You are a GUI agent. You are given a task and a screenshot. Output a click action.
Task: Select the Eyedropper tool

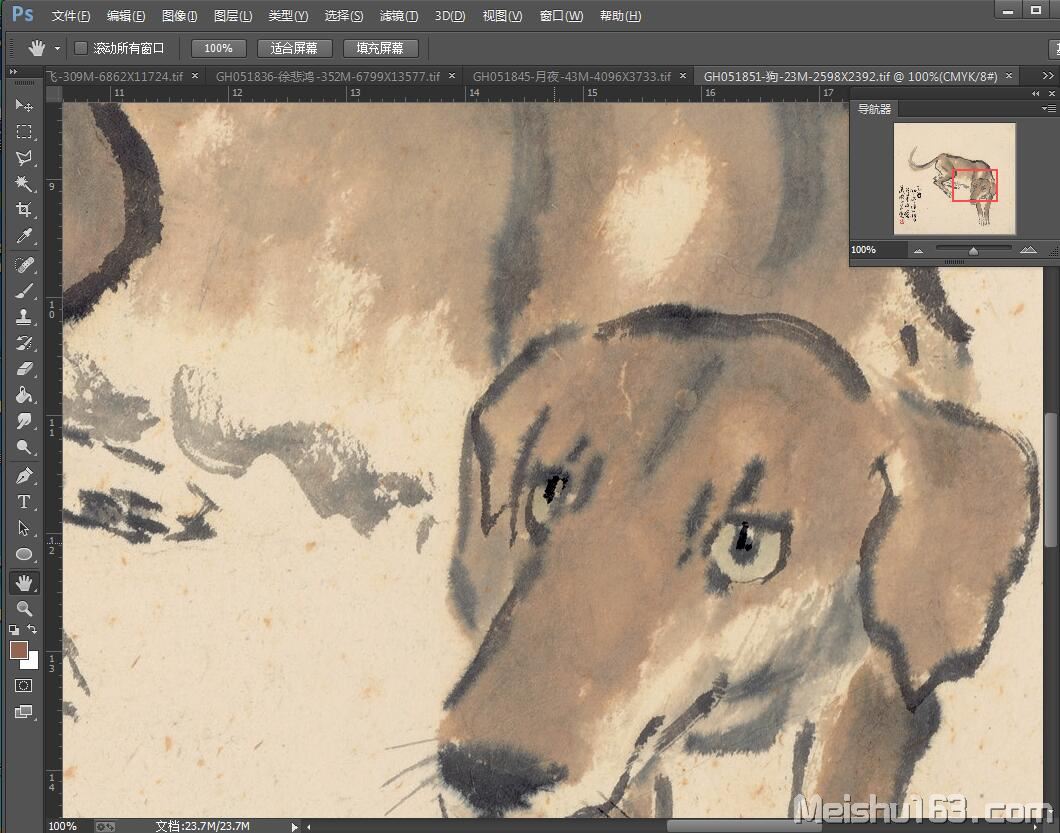click(24, 236)
